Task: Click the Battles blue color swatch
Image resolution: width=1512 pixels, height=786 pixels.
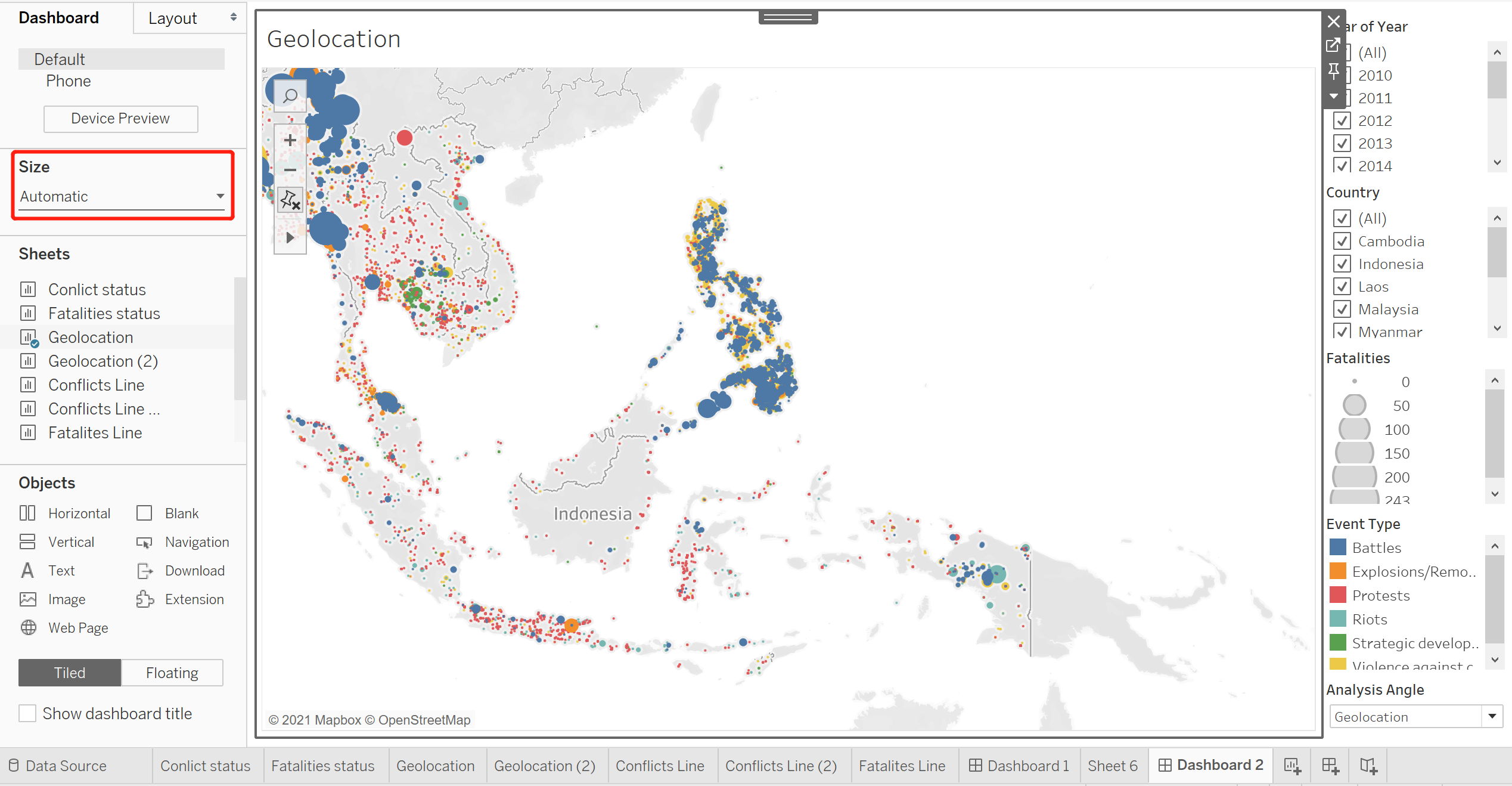Action: click(1338, 547)
